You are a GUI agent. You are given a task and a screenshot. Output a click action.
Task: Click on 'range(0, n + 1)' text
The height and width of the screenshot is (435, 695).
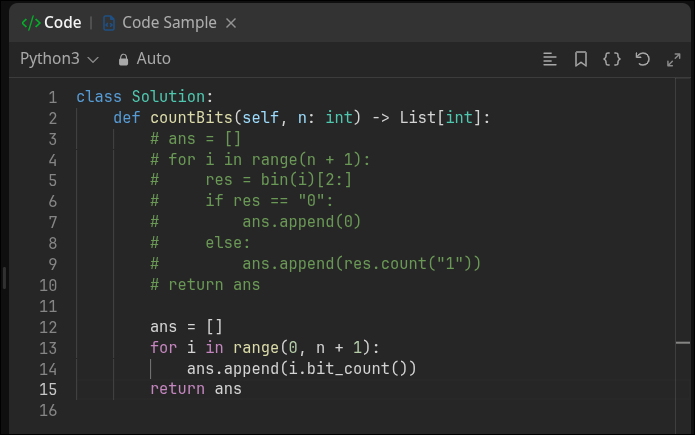point(301,348)
